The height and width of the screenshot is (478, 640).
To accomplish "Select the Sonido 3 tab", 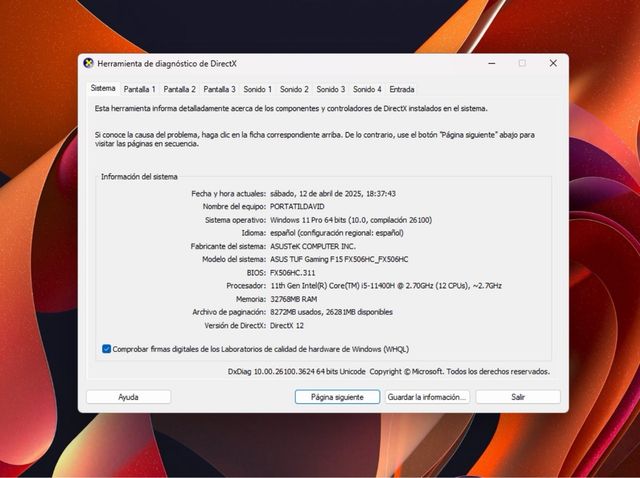I will click(330, 89).
